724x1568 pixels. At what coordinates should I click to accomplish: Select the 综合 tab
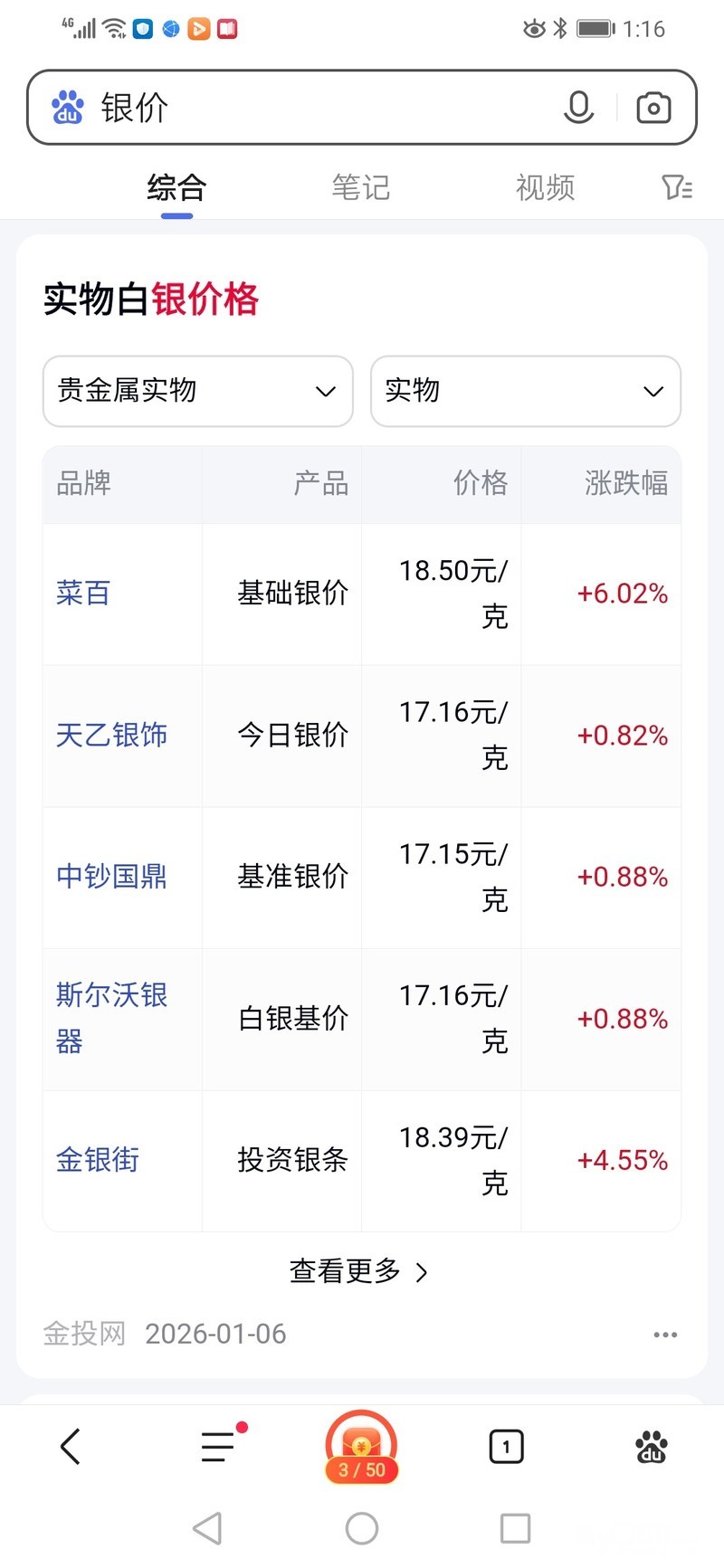click(x=177, y=187)
